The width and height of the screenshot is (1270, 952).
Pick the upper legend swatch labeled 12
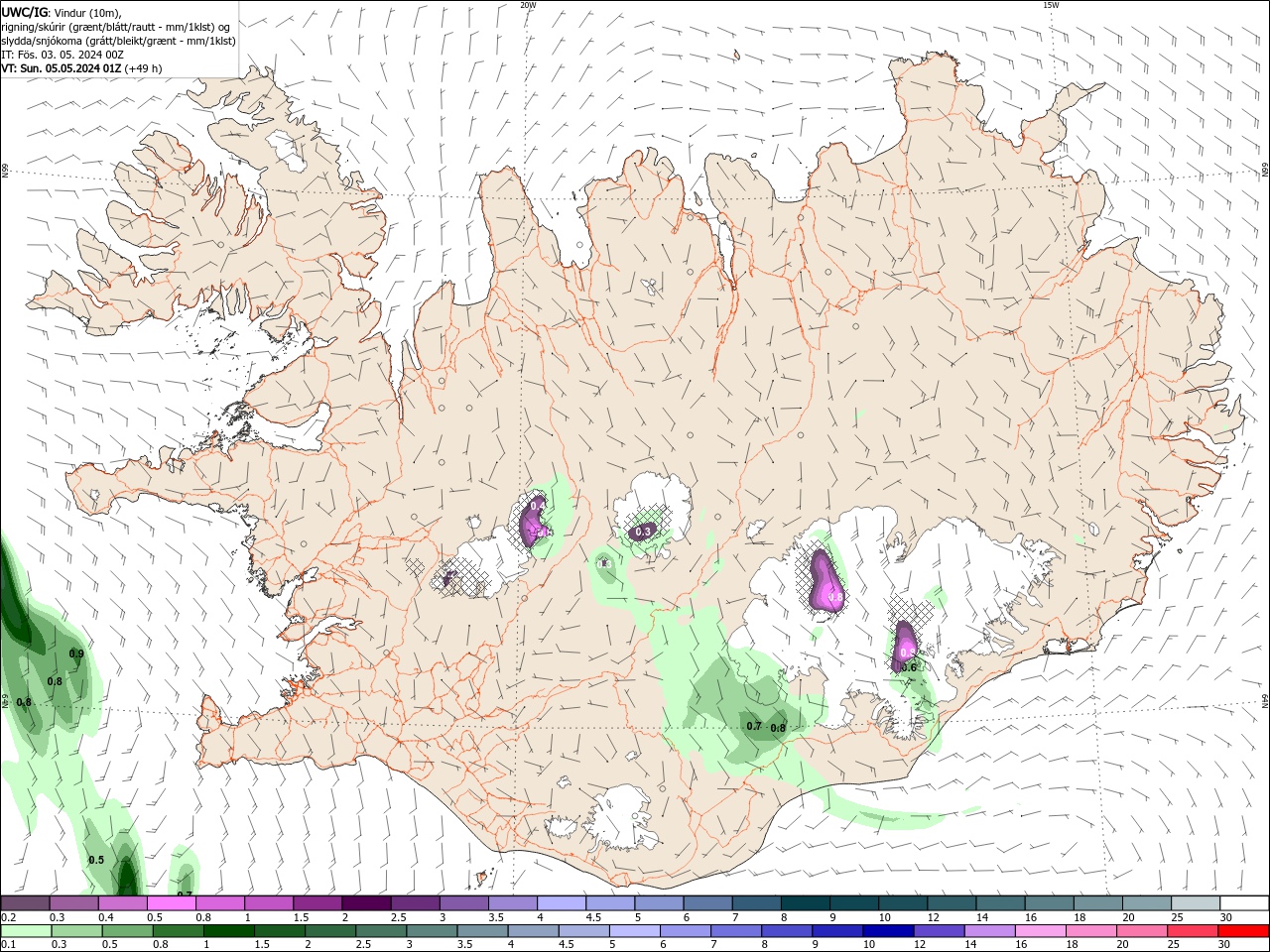click(952, 903)
